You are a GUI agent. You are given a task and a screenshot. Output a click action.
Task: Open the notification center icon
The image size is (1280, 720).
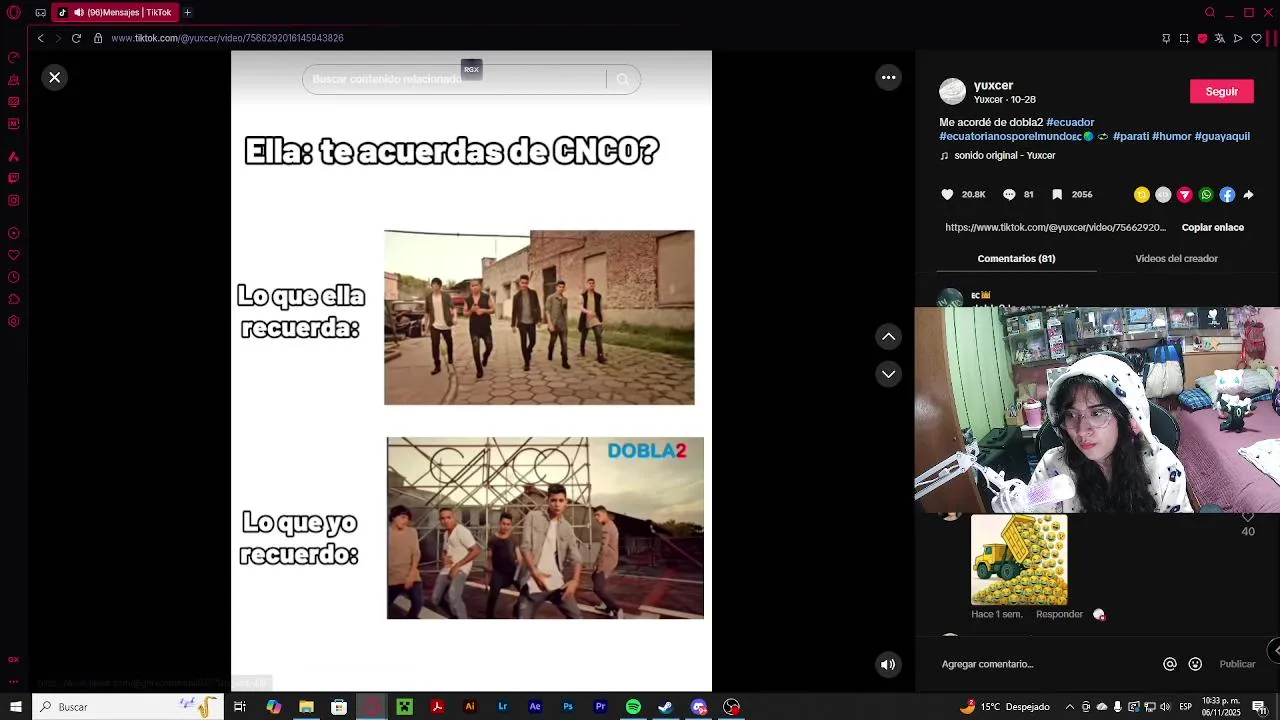point(1259,707)
